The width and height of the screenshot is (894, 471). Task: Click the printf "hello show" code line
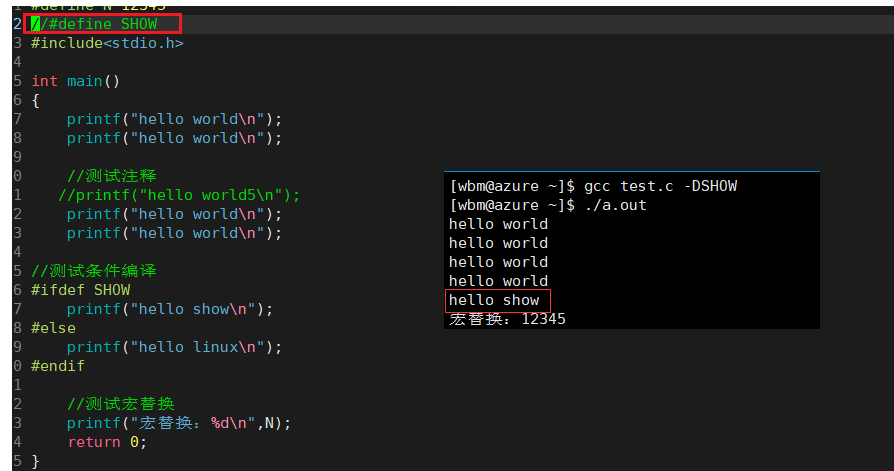point(170,309)
